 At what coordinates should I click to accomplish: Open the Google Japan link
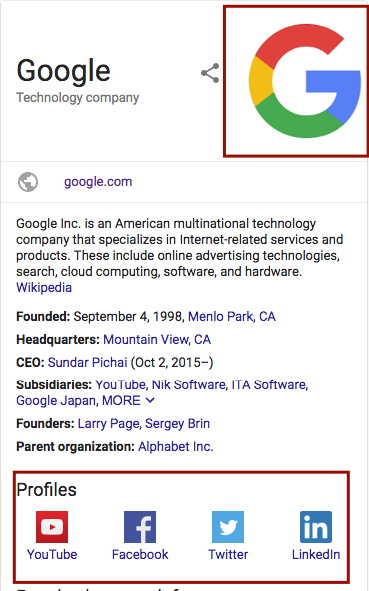point(55,400)
